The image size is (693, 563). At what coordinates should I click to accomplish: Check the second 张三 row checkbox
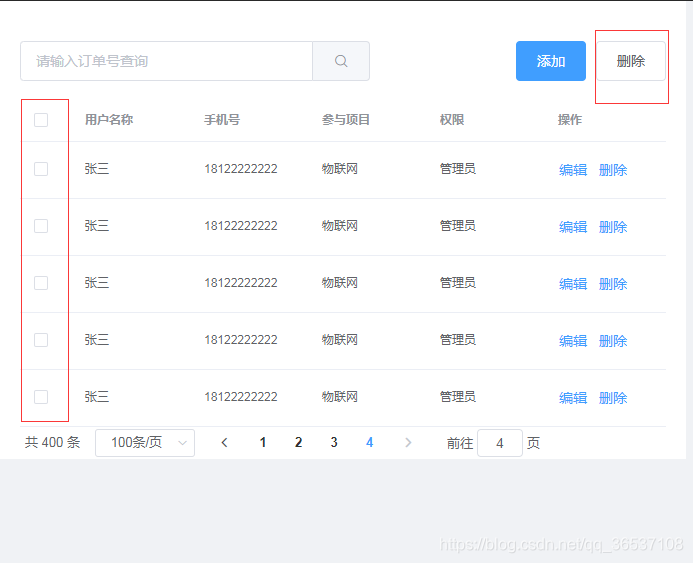coord(41,226)
